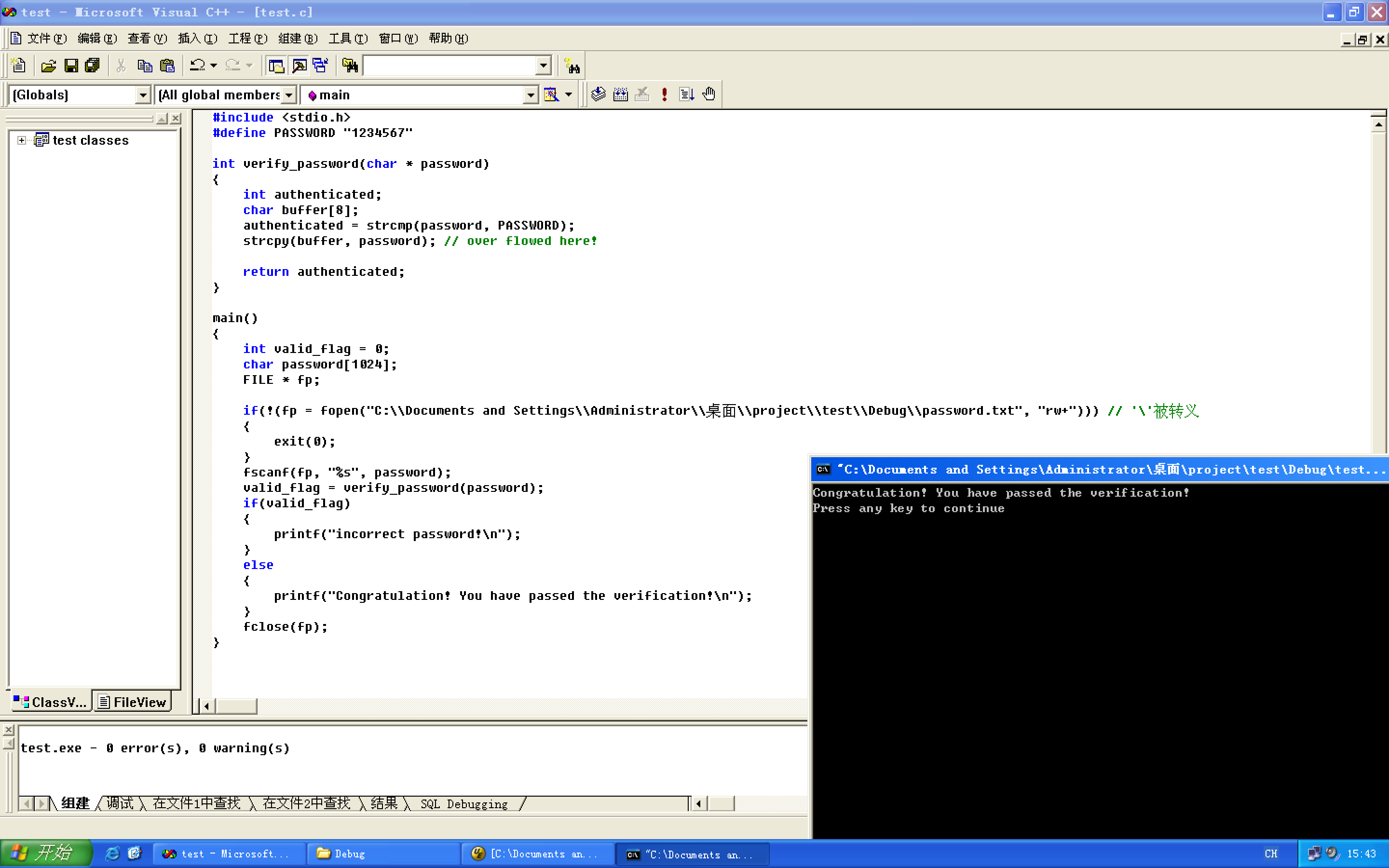Select the 结果 output tab
Viewport: 1389px width, 868px height.
[384, 803]
